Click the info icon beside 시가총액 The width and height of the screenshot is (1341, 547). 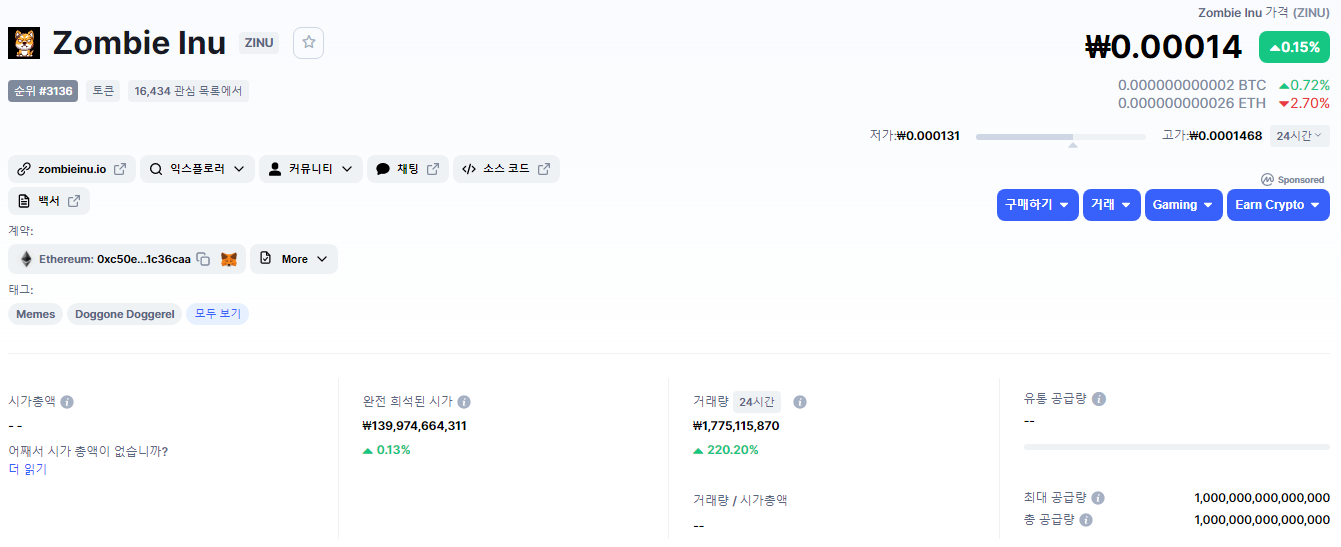pyautogui.click(x=67, y=402)
